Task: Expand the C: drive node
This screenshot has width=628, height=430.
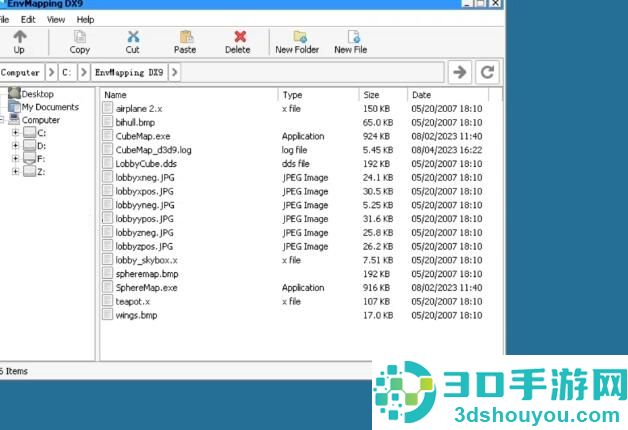Action: point(15,133)
